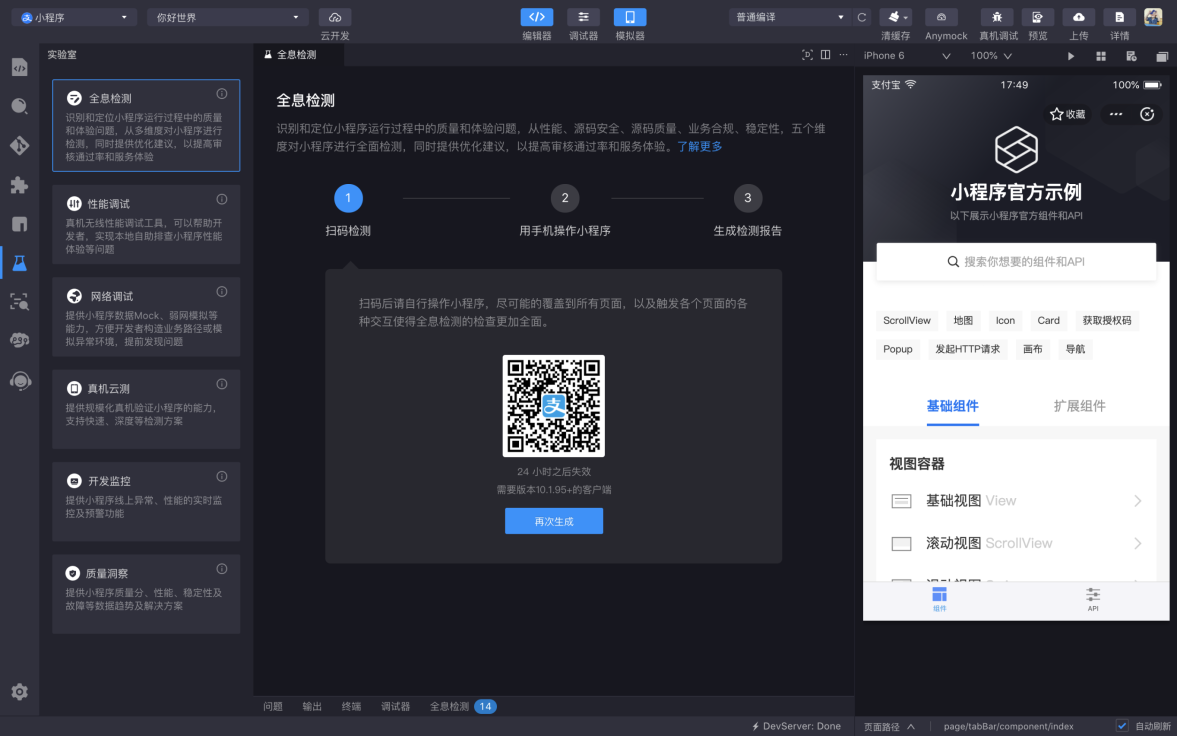Click the info icon on 真机云测 card

click(x=222, y=384)
